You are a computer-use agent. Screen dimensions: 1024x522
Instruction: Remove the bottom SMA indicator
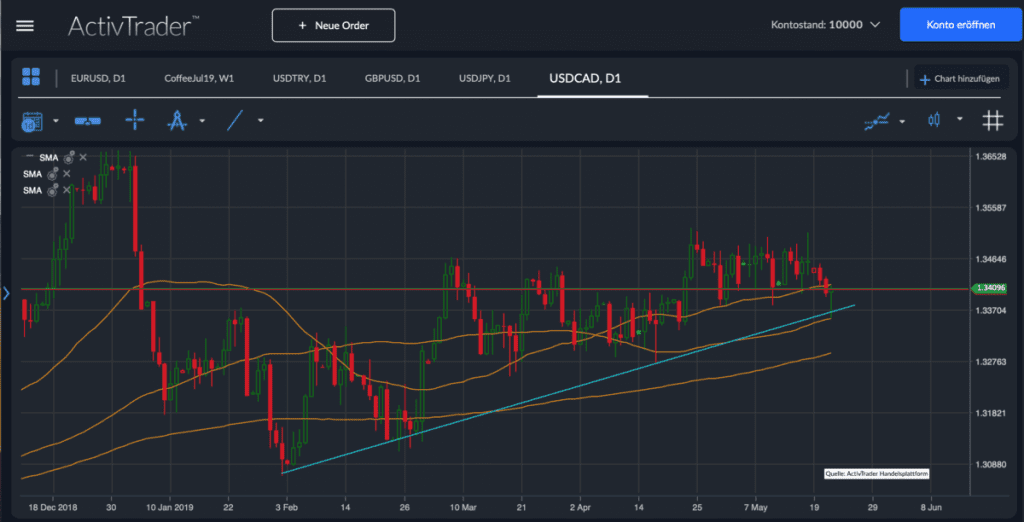(67, 189)
